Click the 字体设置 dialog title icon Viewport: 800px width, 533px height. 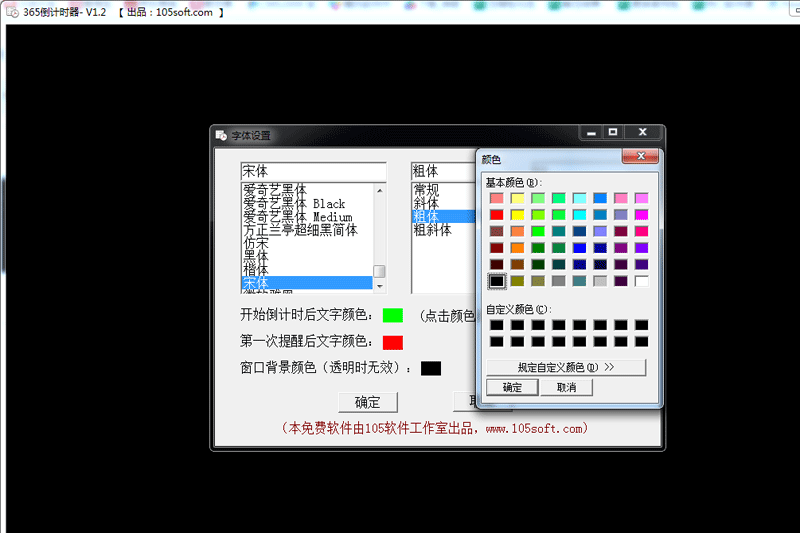point(221,135)
